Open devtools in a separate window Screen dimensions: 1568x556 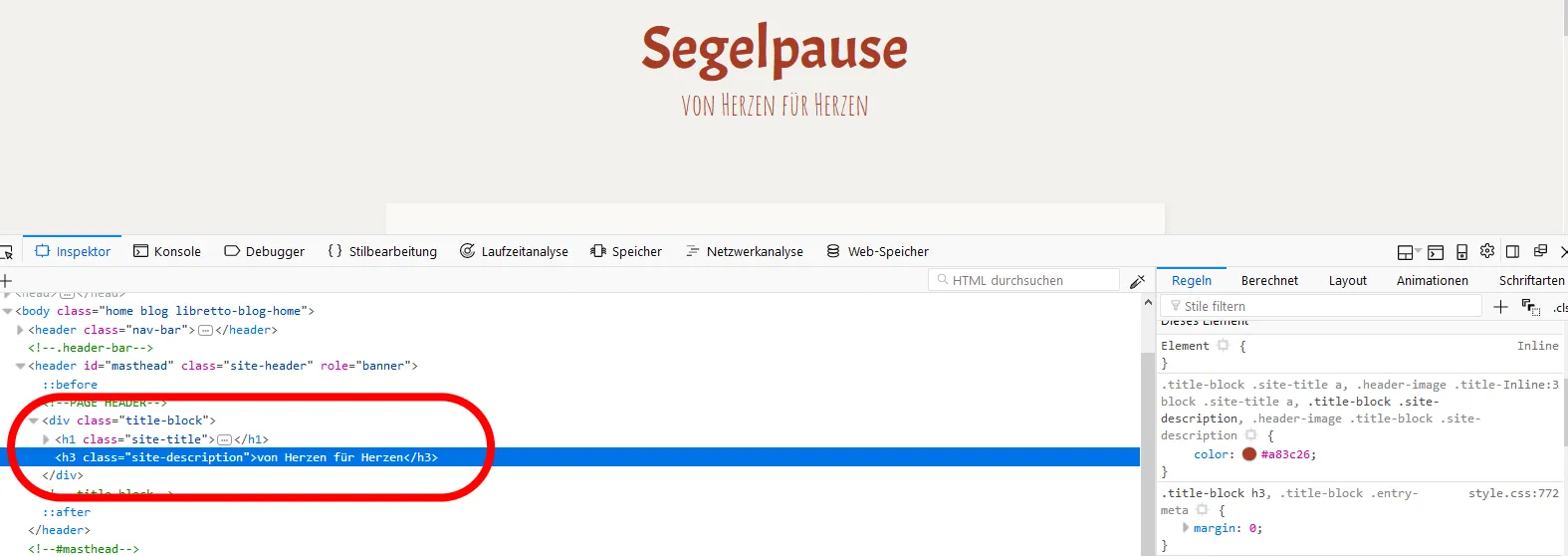[x=1540, y=251]
